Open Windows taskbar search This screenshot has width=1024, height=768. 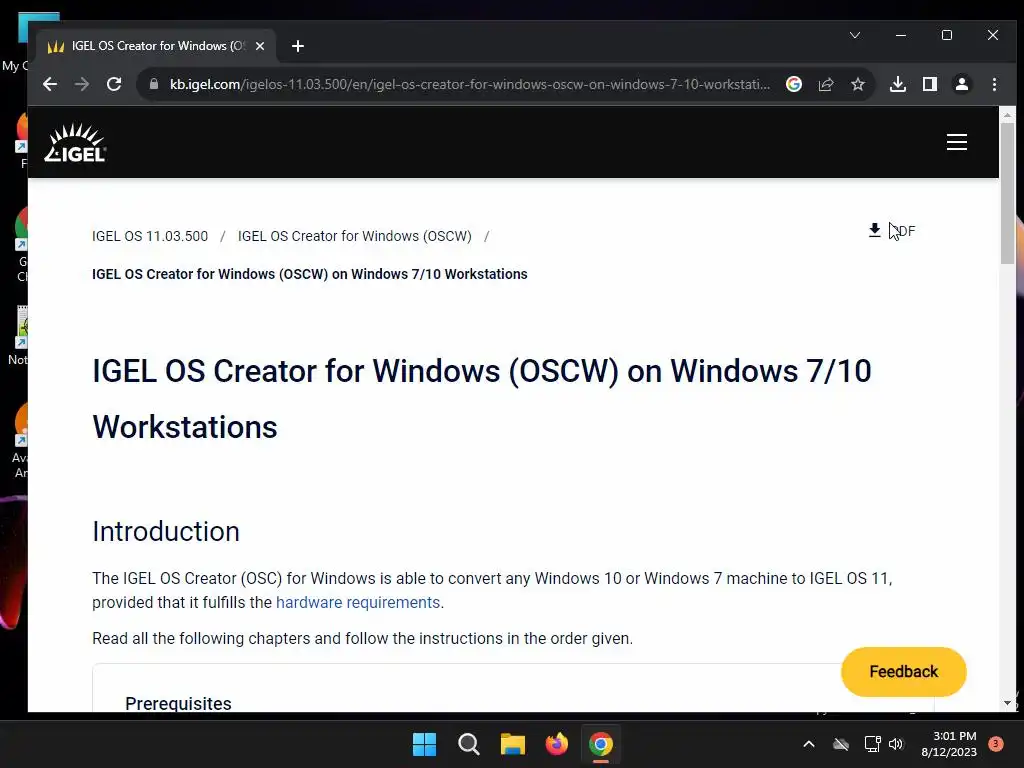(x=469, y=744)
